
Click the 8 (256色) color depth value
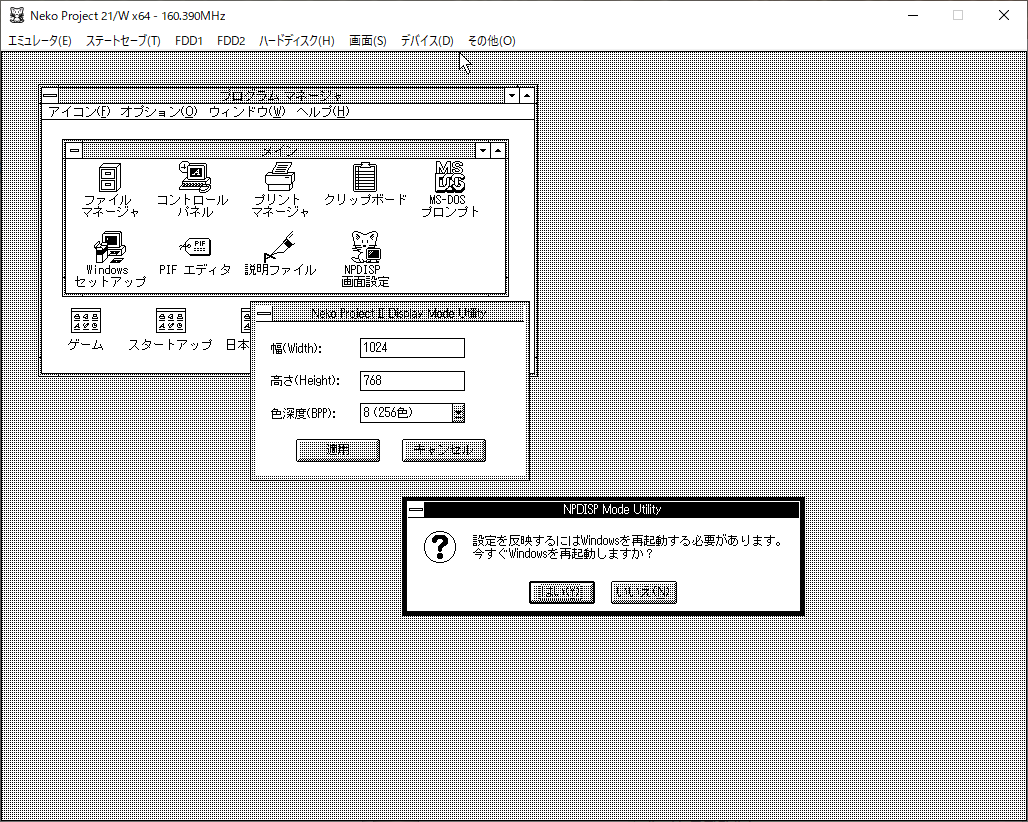406,413
